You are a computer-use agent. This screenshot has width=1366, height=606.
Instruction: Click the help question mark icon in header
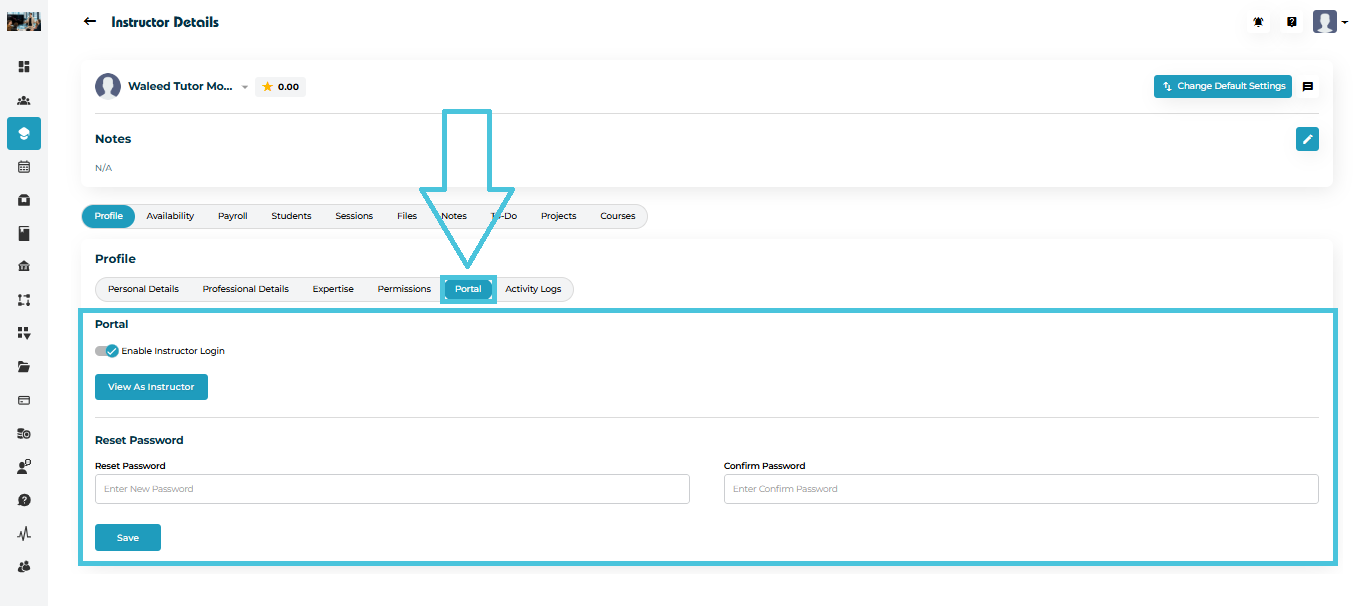[1291, 22]
